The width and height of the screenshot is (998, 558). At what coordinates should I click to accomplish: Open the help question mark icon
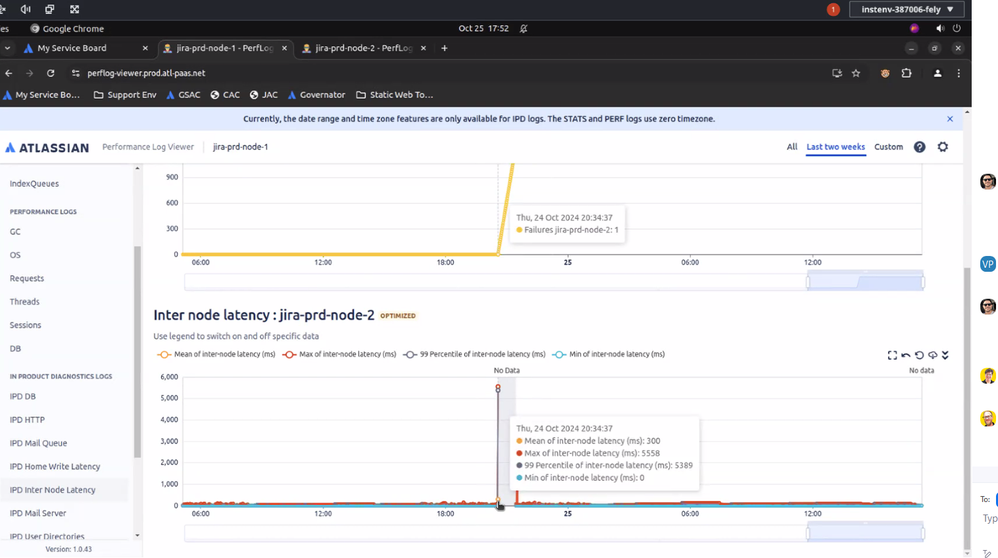pos(920,147)
